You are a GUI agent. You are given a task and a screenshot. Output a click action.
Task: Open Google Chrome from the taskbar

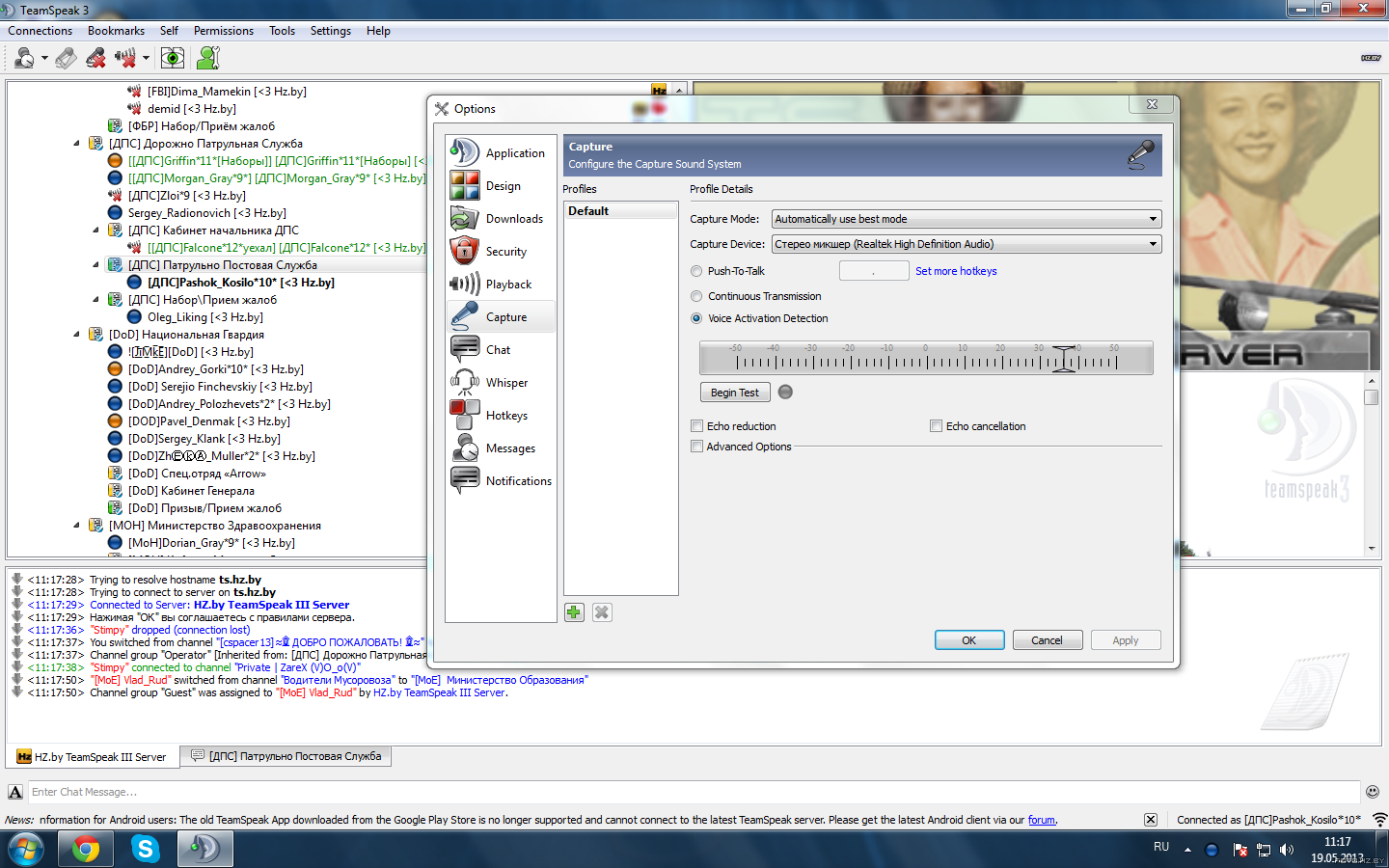coord(86,849)
